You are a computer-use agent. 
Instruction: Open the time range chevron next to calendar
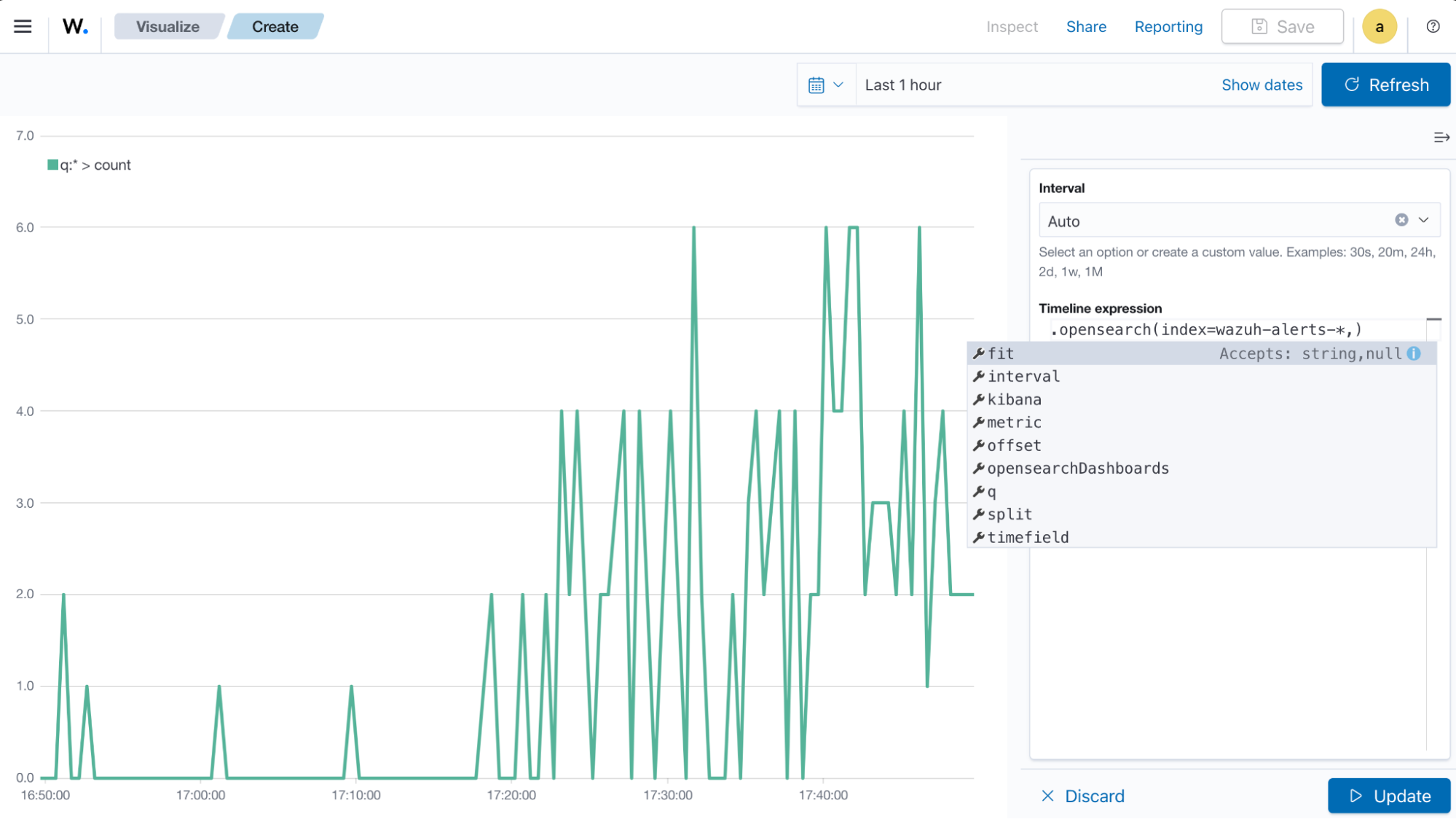839,85
